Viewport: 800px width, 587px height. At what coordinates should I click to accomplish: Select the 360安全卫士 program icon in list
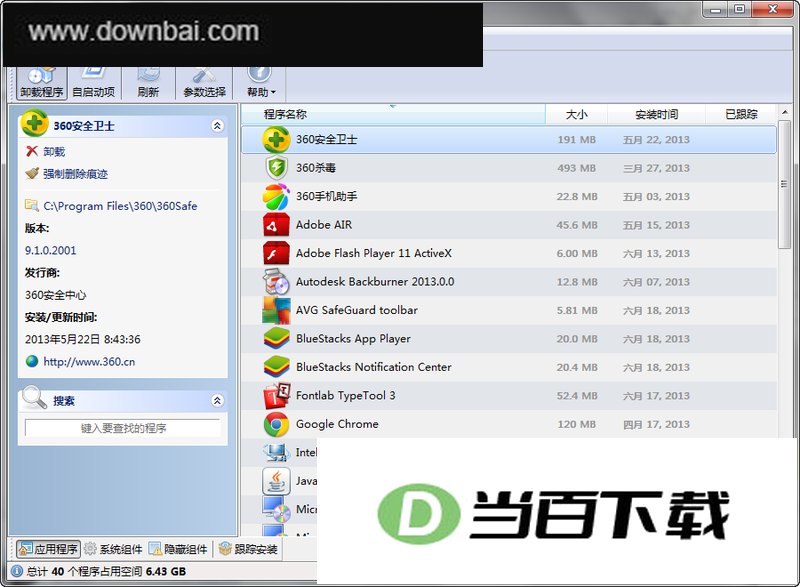[277, 140]
